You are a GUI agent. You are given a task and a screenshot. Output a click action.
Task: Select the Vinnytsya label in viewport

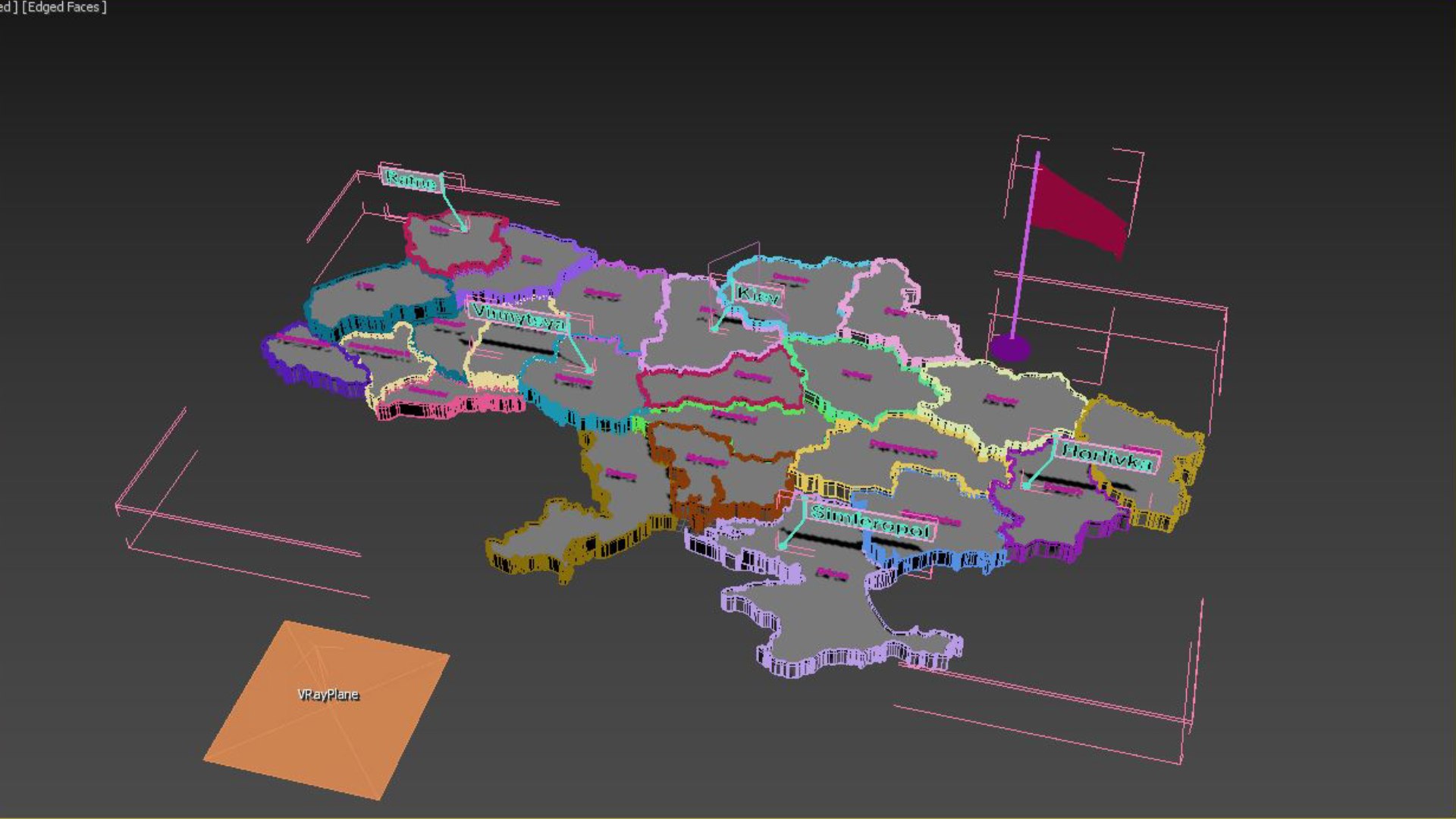pos(518,317)
